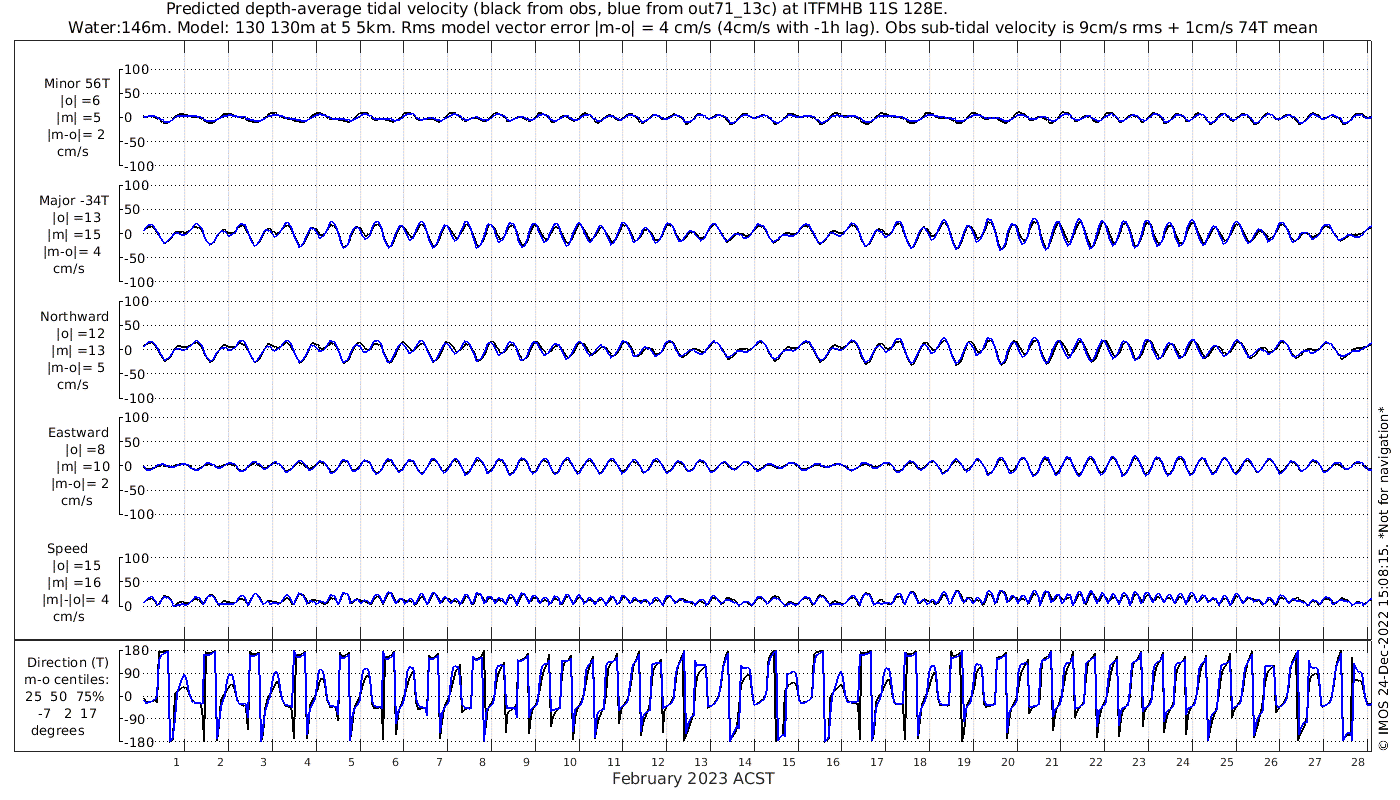Select the 'Minor 56T' panel label
The height and width of the screenshot is (800, 1400).
77,83
